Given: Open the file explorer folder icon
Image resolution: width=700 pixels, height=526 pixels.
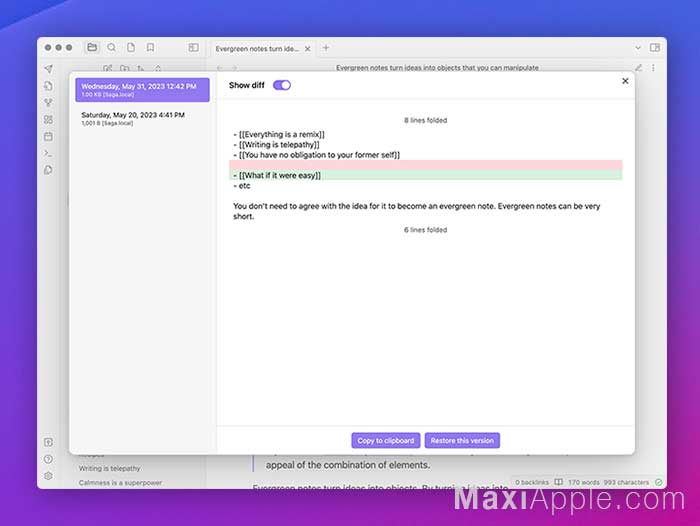Looking at the screenshot, I should [92, 47].
